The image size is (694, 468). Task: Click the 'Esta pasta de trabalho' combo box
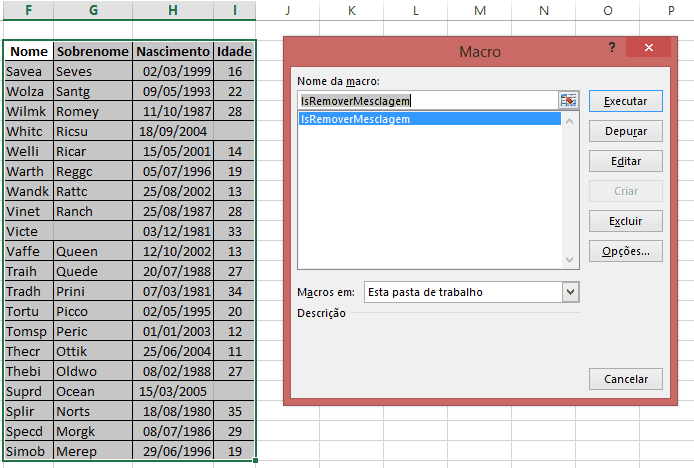click(471, 292)
